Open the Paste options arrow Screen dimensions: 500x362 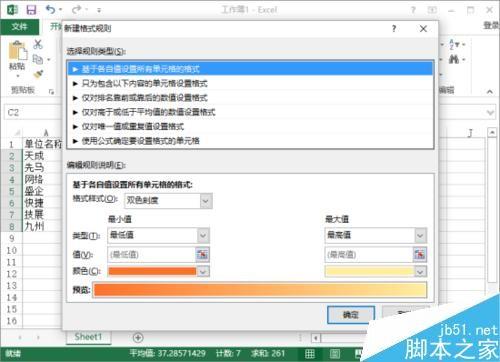17,76
